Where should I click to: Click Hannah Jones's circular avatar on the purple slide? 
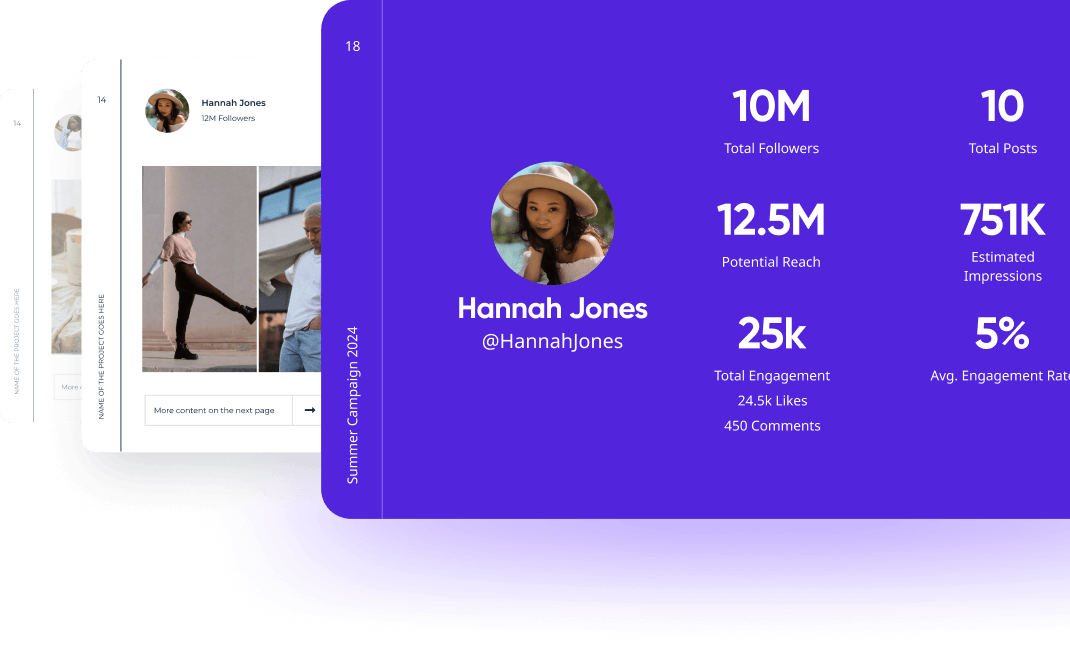[x=552, y=223]
